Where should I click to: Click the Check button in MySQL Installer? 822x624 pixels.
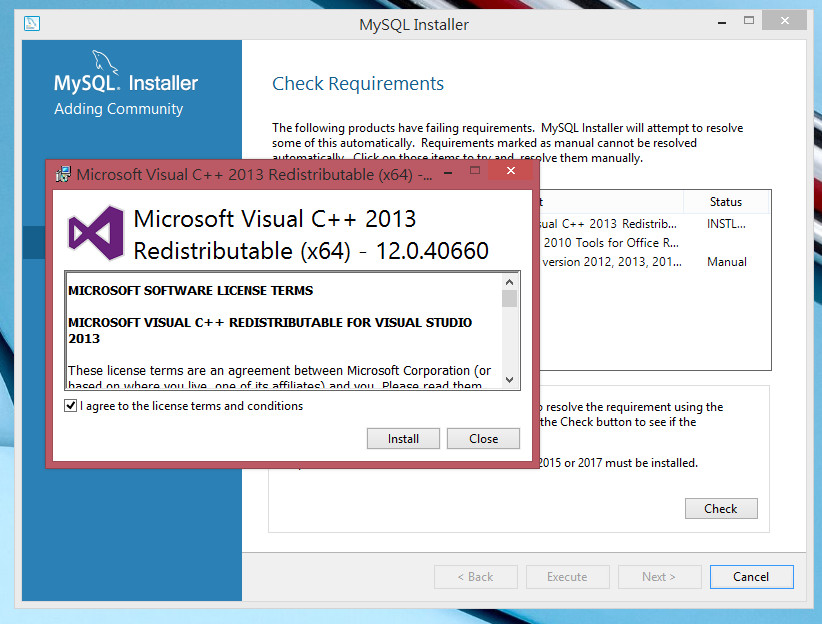point(721,509)
